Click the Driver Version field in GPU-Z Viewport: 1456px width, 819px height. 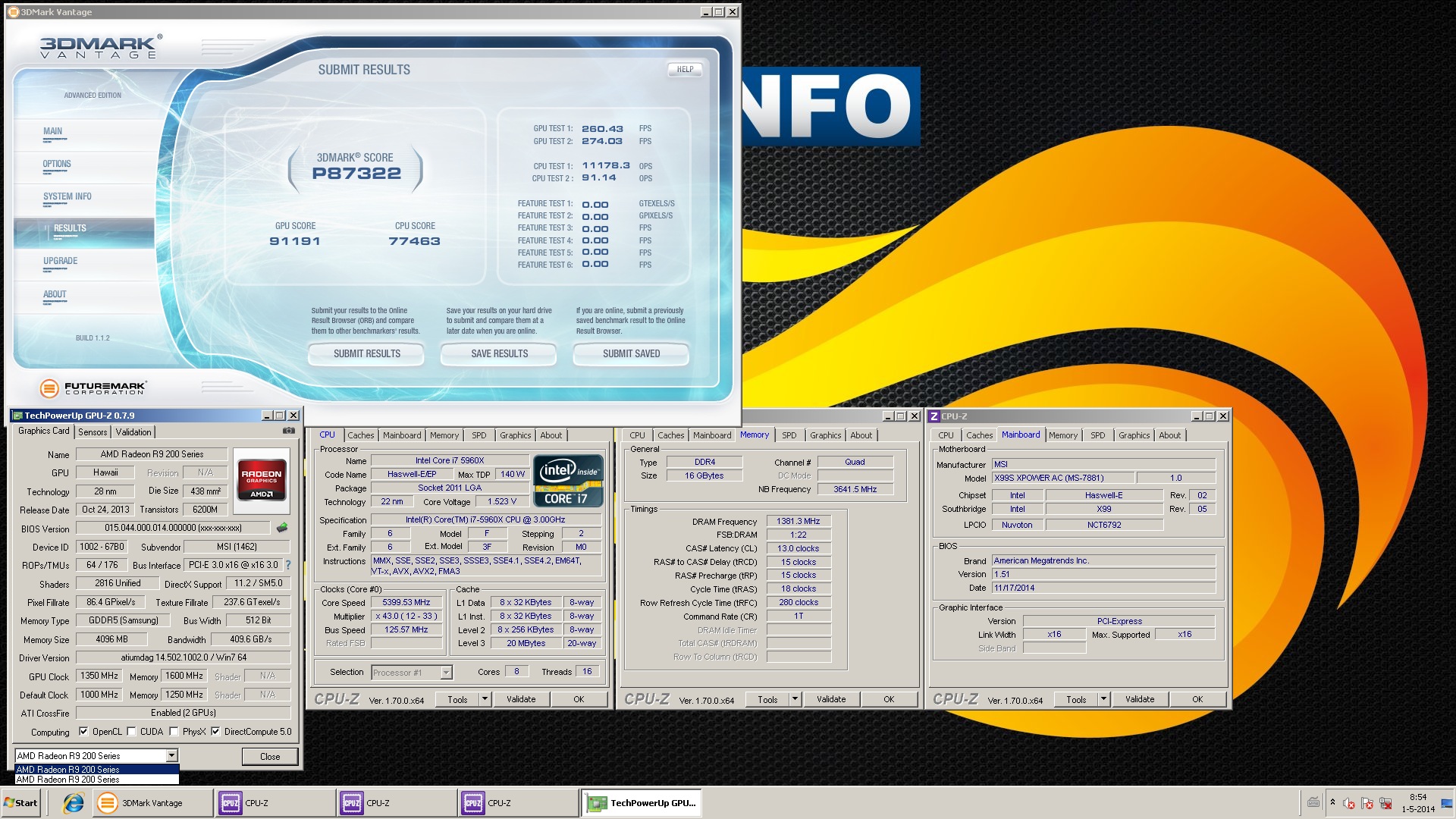pos(184,657)
